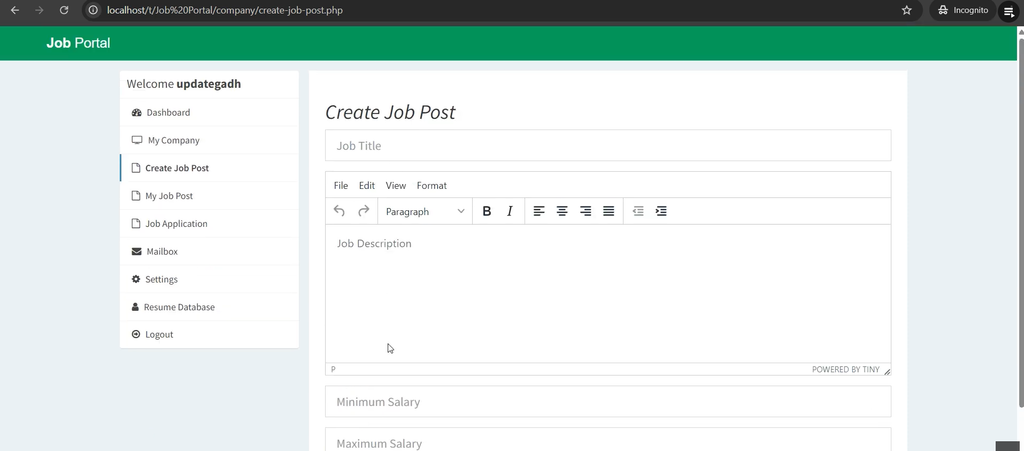Click the decrease indent icon
Viewport: 1024px width, 451px height.
[x=638, y=211]
